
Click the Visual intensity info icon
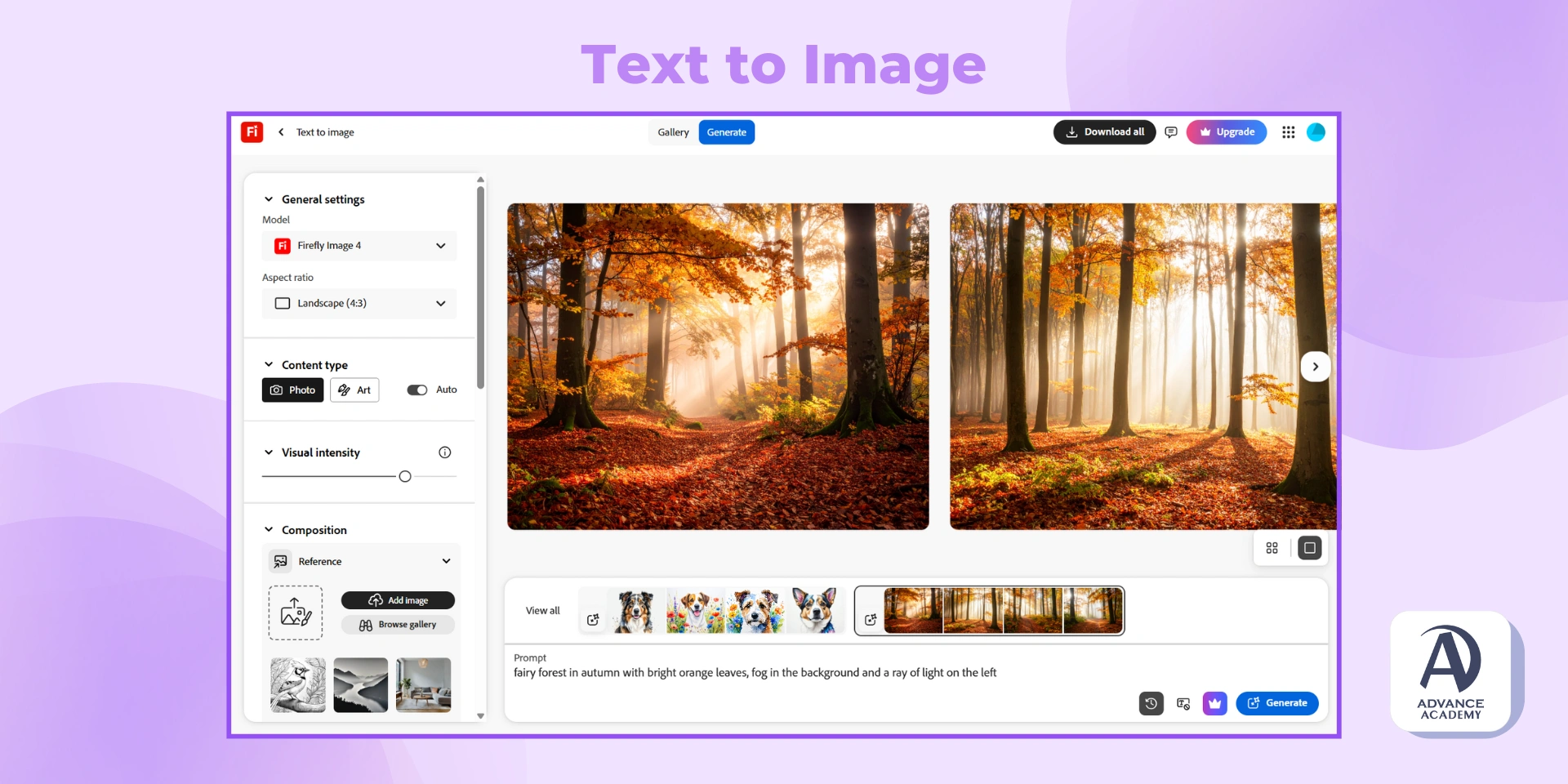(x=445, y=452)
